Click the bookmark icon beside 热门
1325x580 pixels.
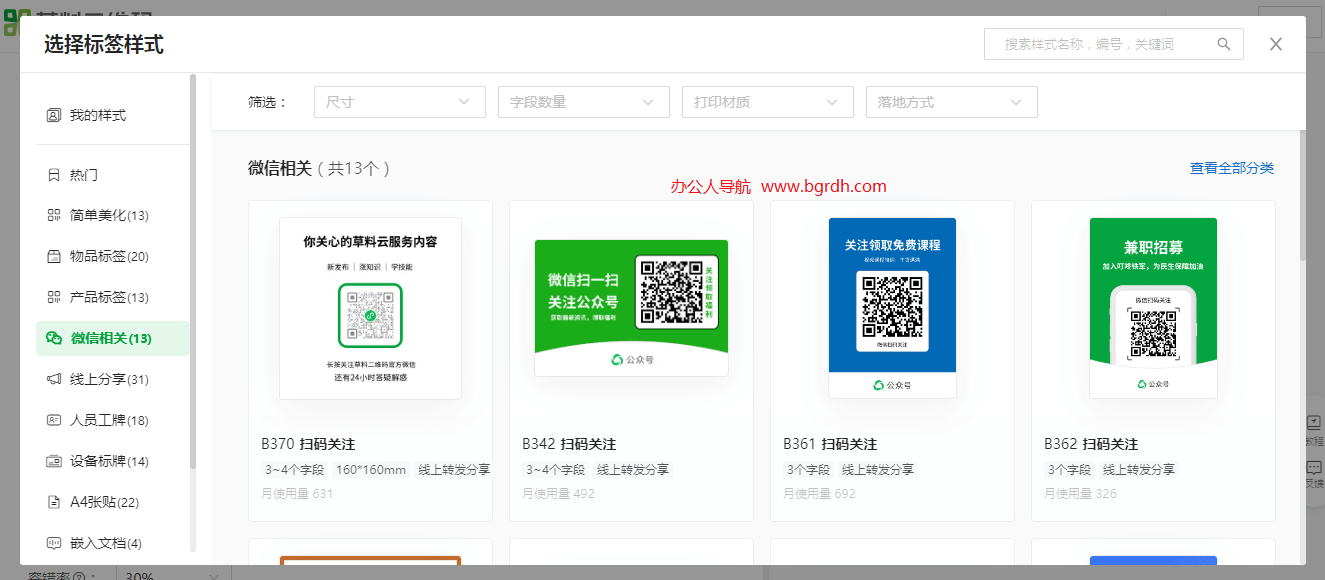54,175
